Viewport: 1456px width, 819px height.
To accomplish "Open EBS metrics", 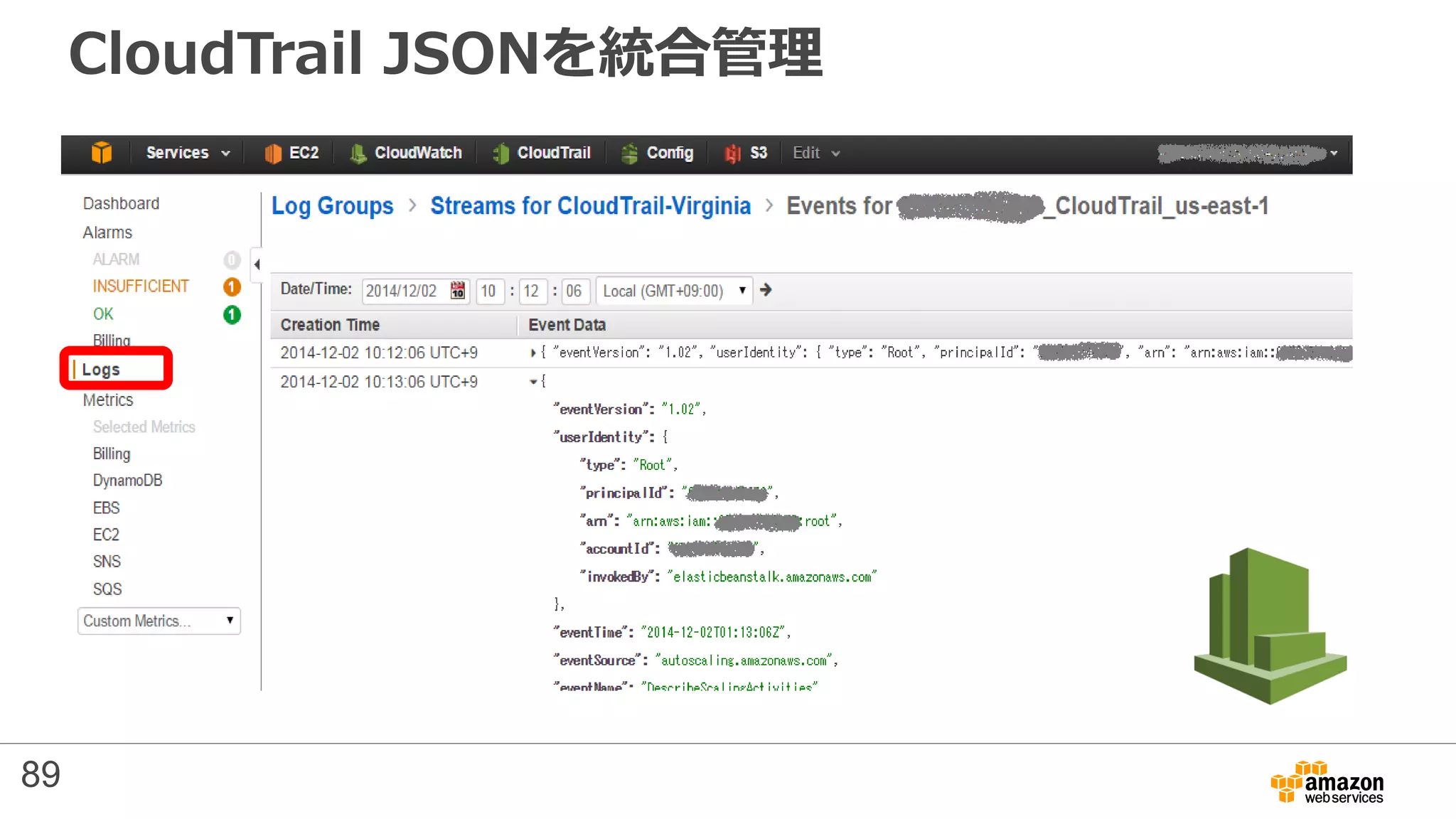I will coord(106,508).
